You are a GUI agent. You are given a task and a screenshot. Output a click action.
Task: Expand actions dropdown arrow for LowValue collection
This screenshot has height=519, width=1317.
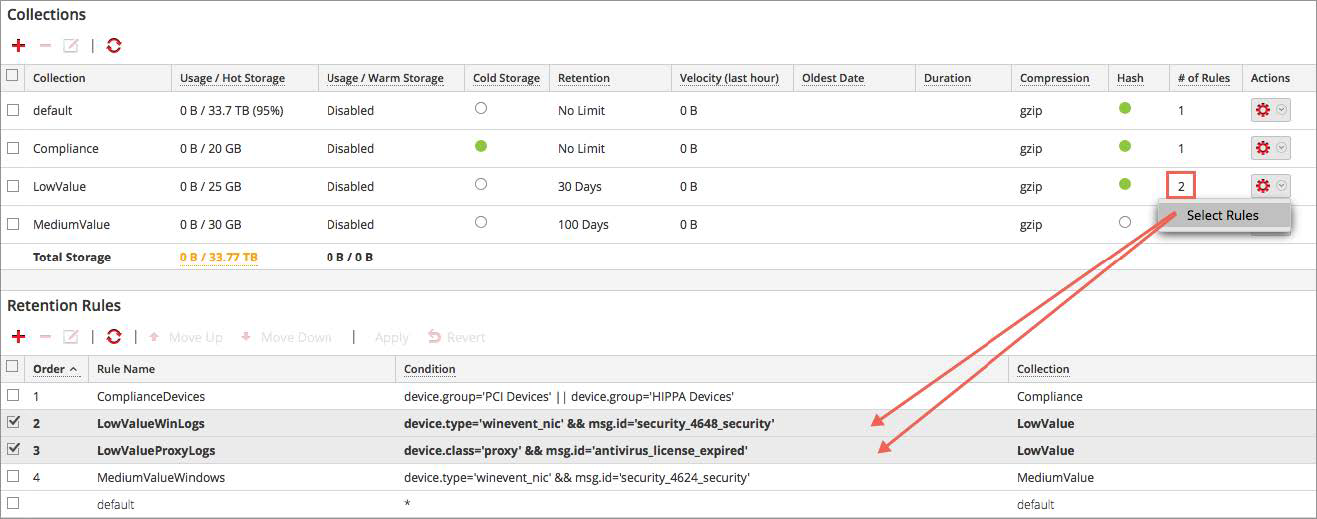[1281, 186]
